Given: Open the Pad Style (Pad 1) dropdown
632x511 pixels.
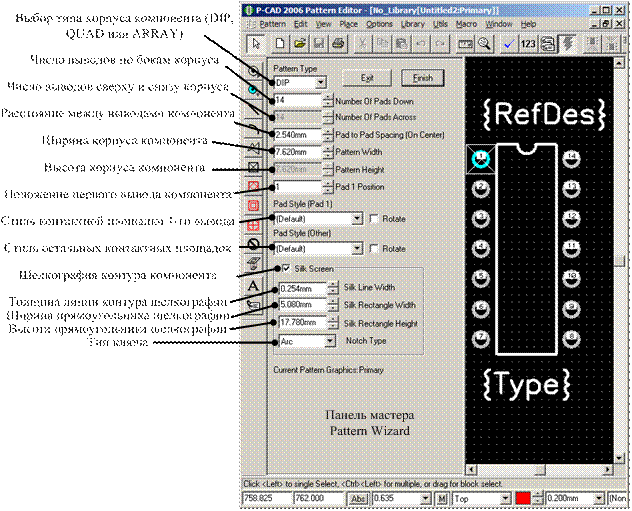Looking at the screenshot, I should point(357,219).
